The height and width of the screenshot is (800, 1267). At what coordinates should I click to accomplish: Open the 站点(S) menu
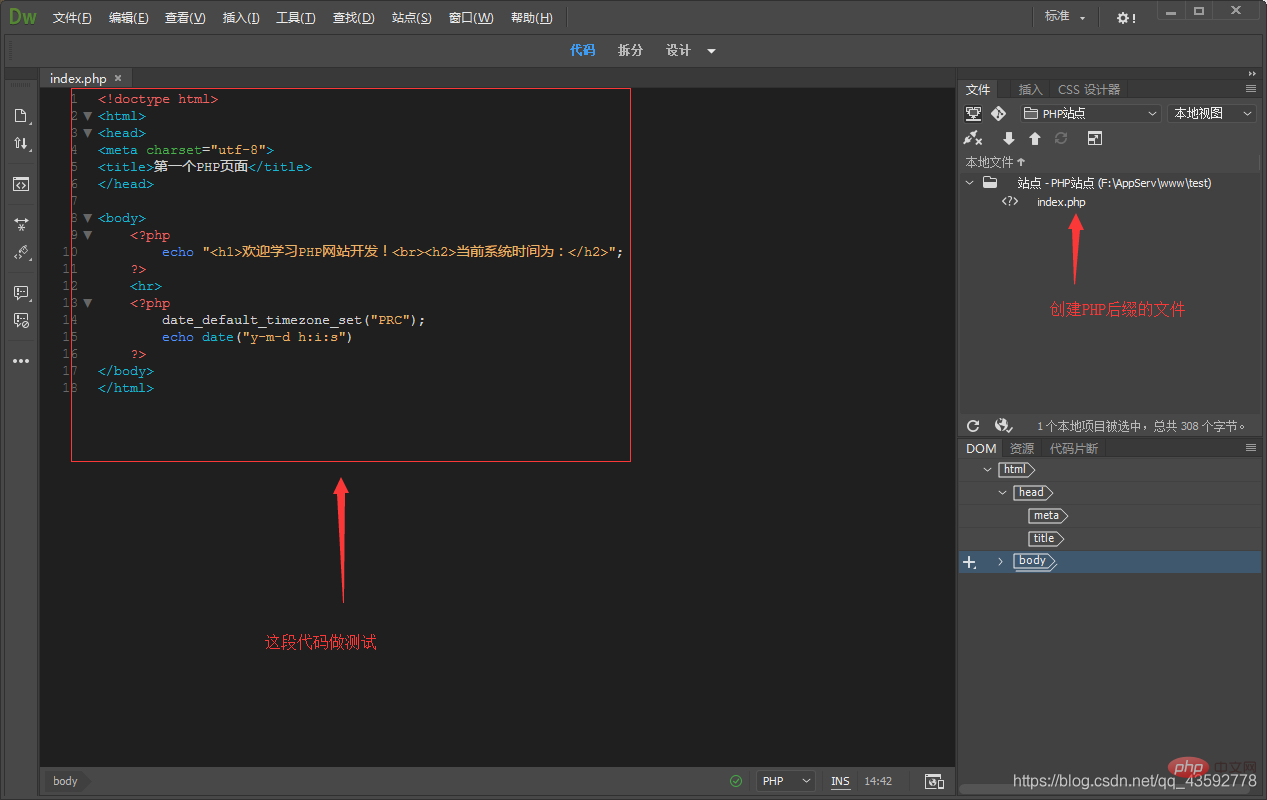[x=411, y=18]
